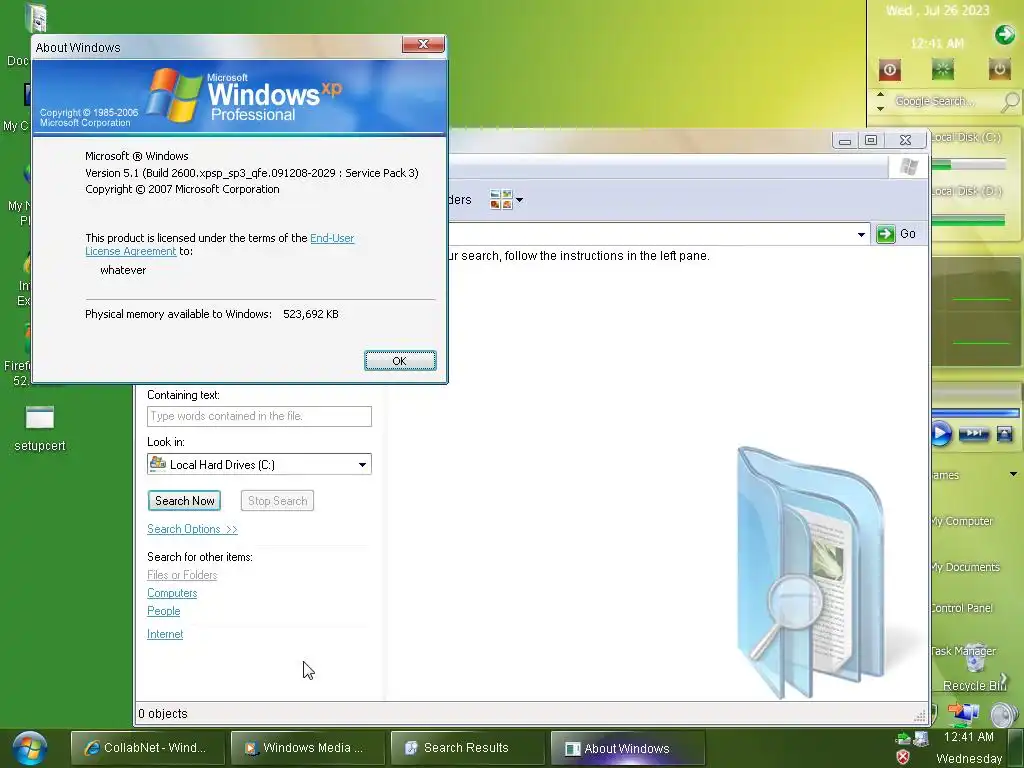Click the green Go arrow button
Viewport: 1024px width, 768px height.
click(x=886, y=234)
